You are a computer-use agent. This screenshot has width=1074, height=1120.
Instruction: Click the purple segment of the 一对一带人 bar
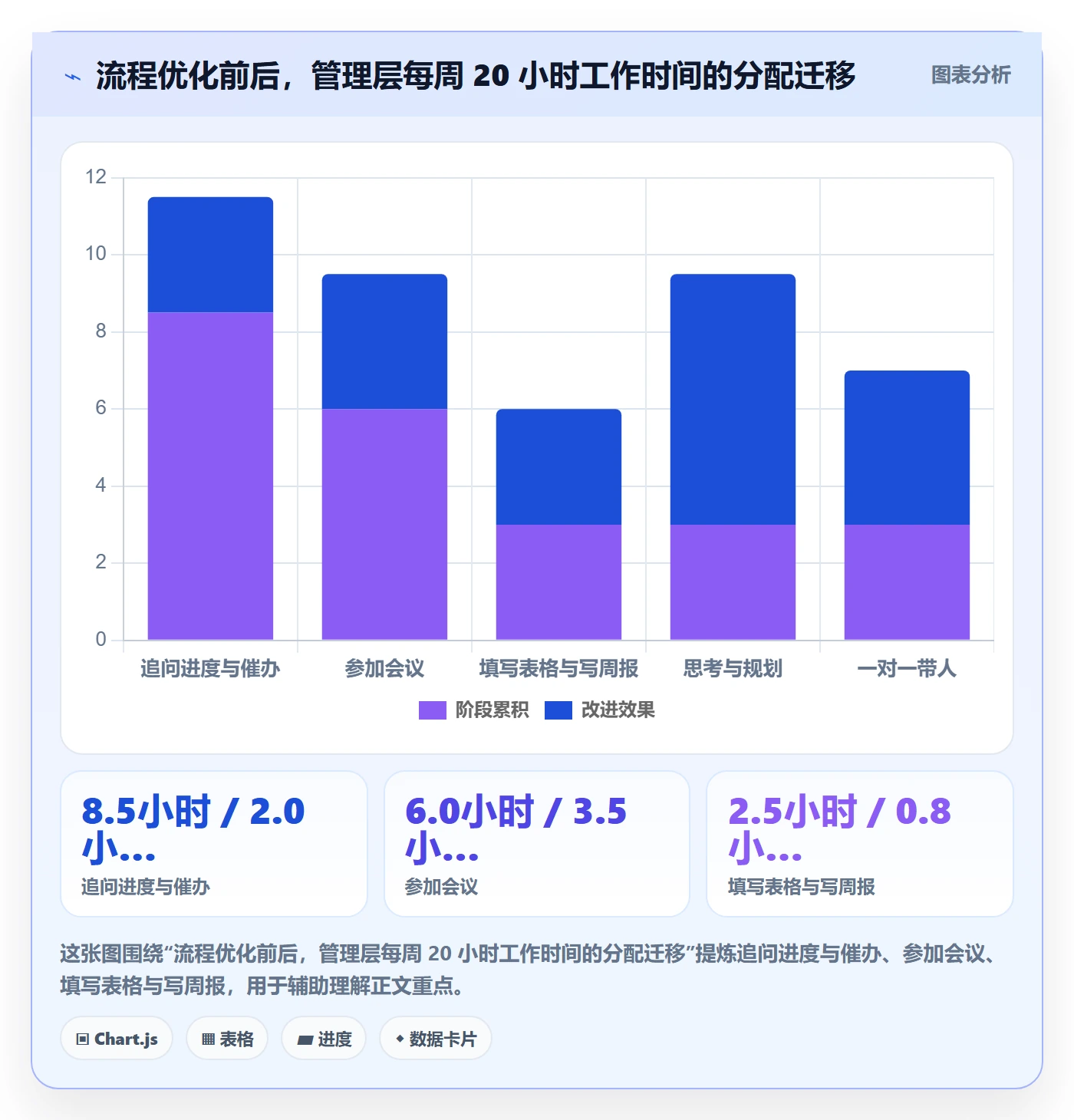907,582
